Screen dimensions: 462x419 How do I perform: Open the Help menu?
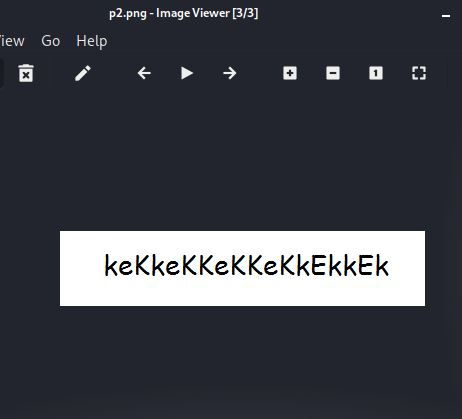[x=92, y=42]
